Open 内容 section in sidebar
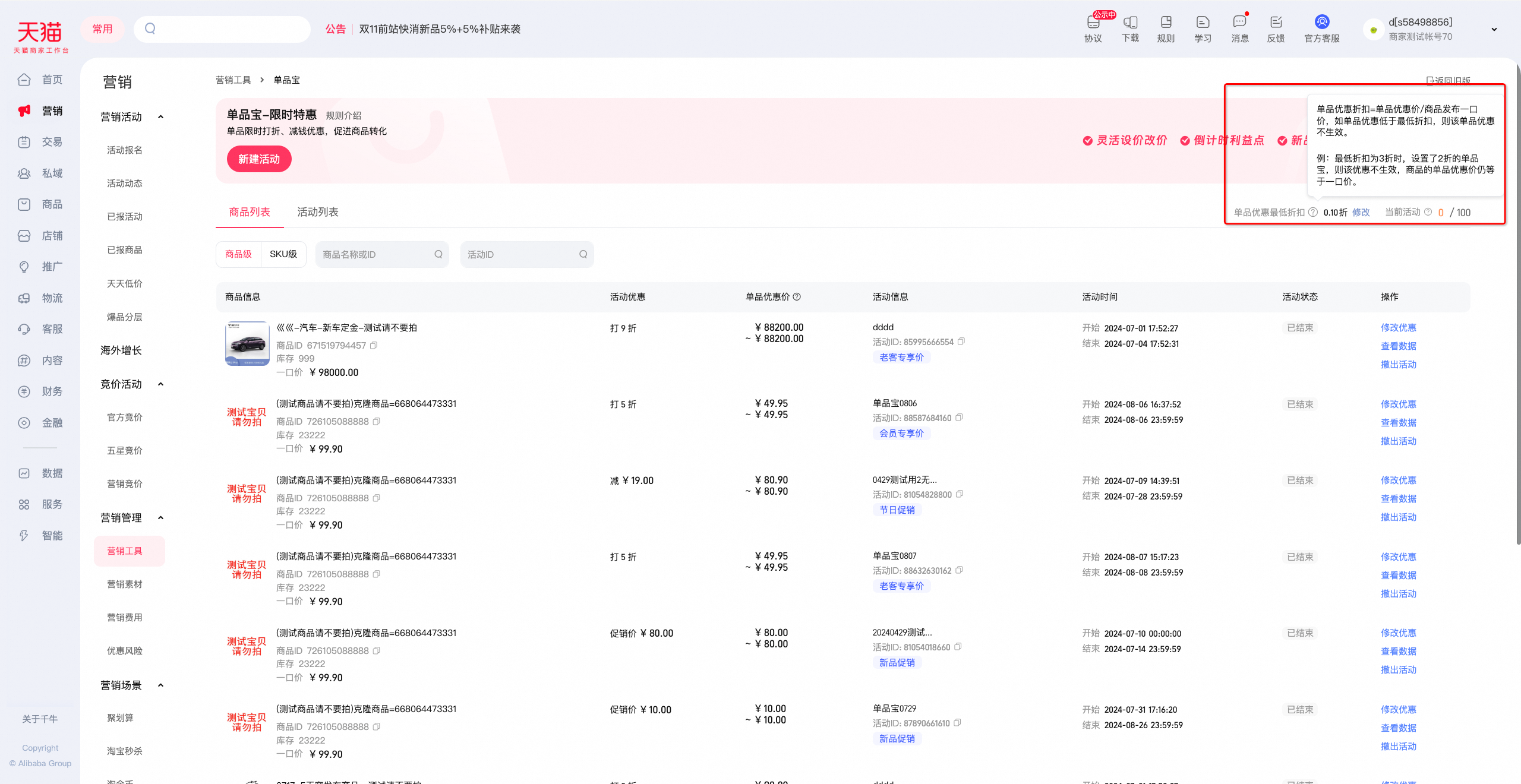 click(x=40, y=361)
